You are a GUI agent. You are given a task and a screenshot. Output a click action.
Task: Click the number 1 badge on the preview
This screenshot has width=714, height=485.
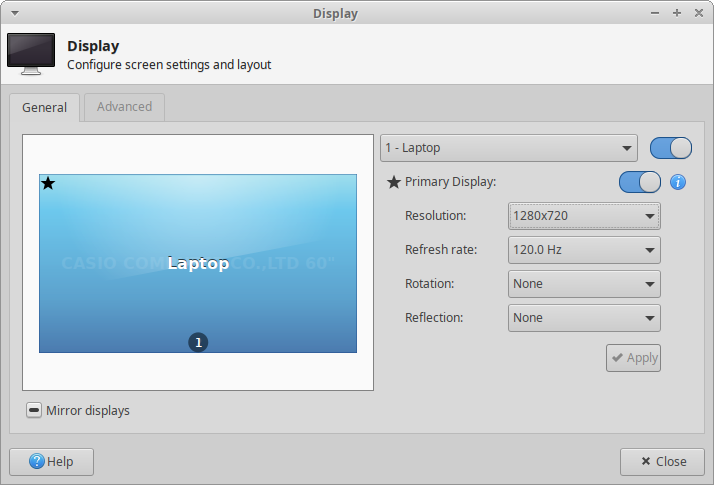pos(198,342)
